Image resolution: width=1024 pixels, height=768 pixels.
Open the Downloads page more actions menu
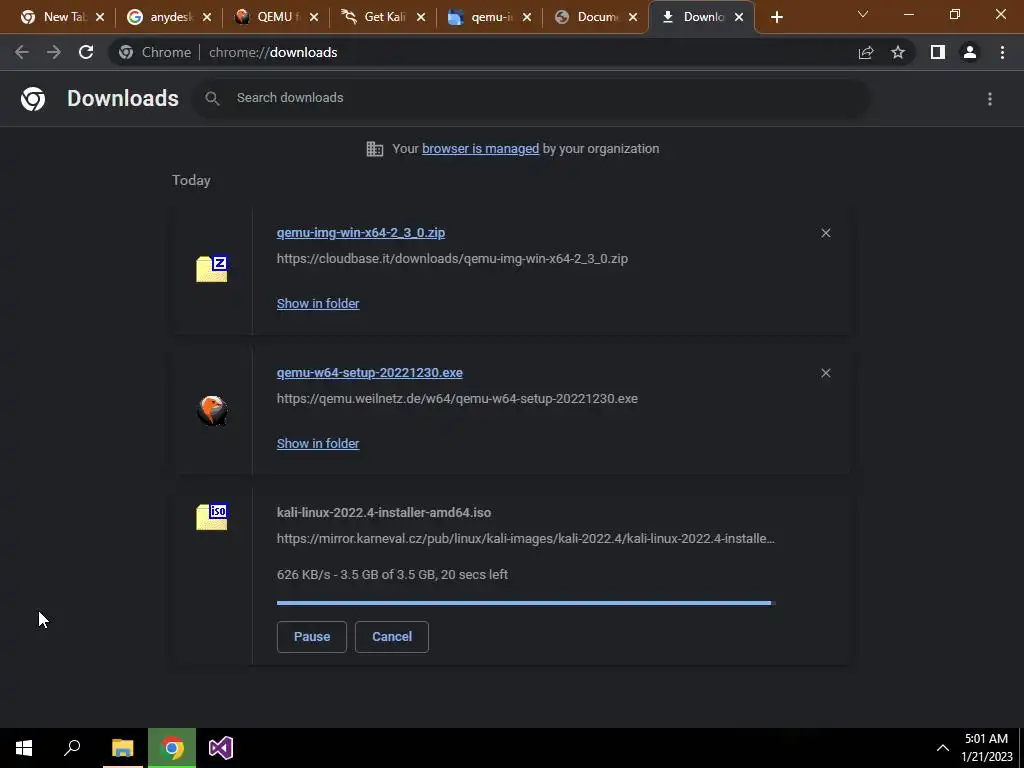pyautogui.click(x=990, y=99)
